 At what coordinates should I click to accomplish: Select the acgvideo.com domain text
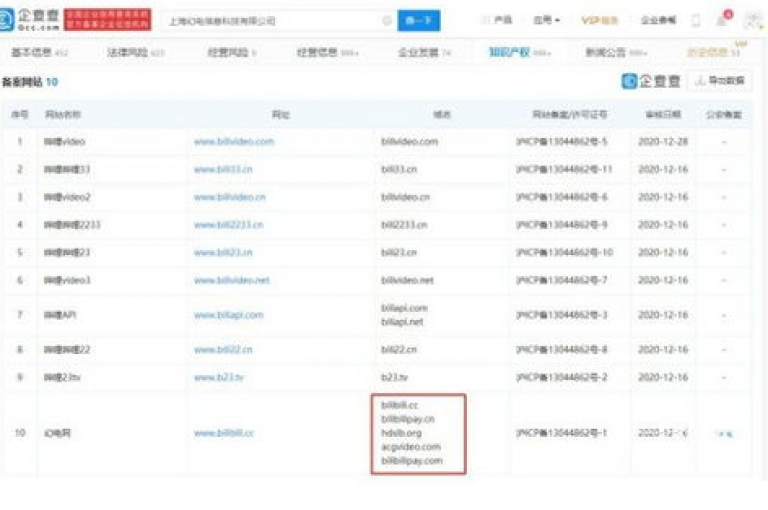pos(411,447)
